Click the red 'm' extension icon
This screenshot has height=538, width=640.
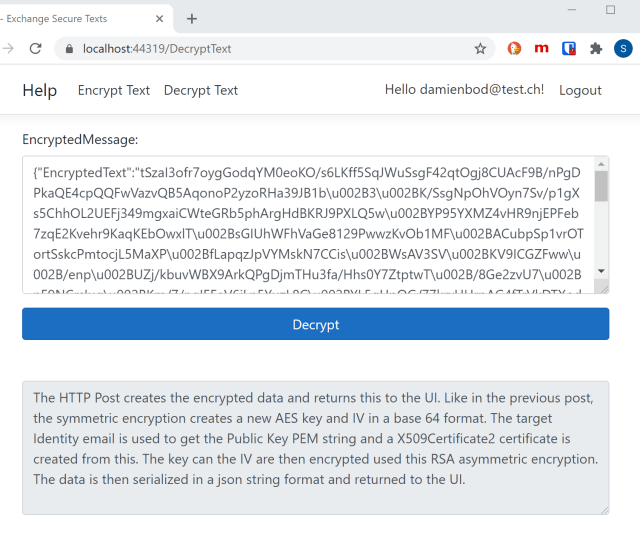542,48
